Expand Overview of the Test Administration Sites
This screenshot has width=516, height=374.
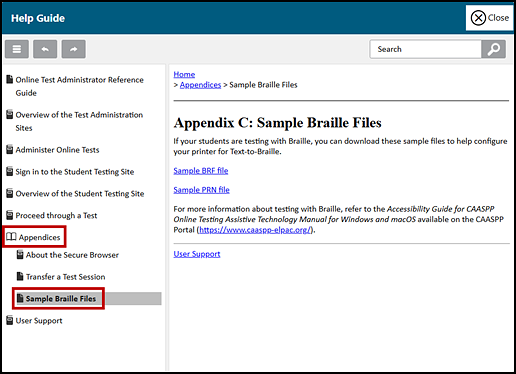coord(79,121)
